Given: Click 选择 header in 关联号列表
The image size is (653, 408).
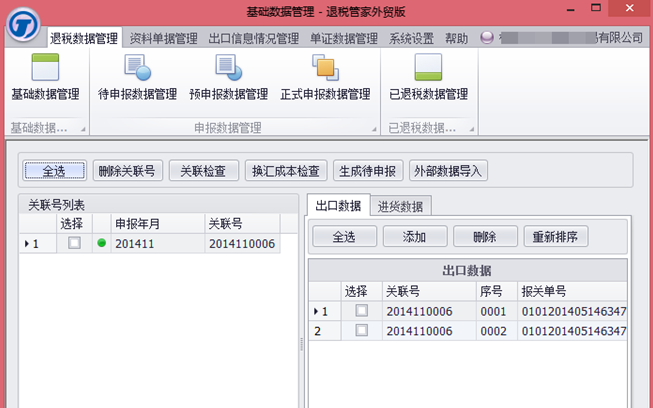Looking at the screenshot, I should [x=74, y=224].
